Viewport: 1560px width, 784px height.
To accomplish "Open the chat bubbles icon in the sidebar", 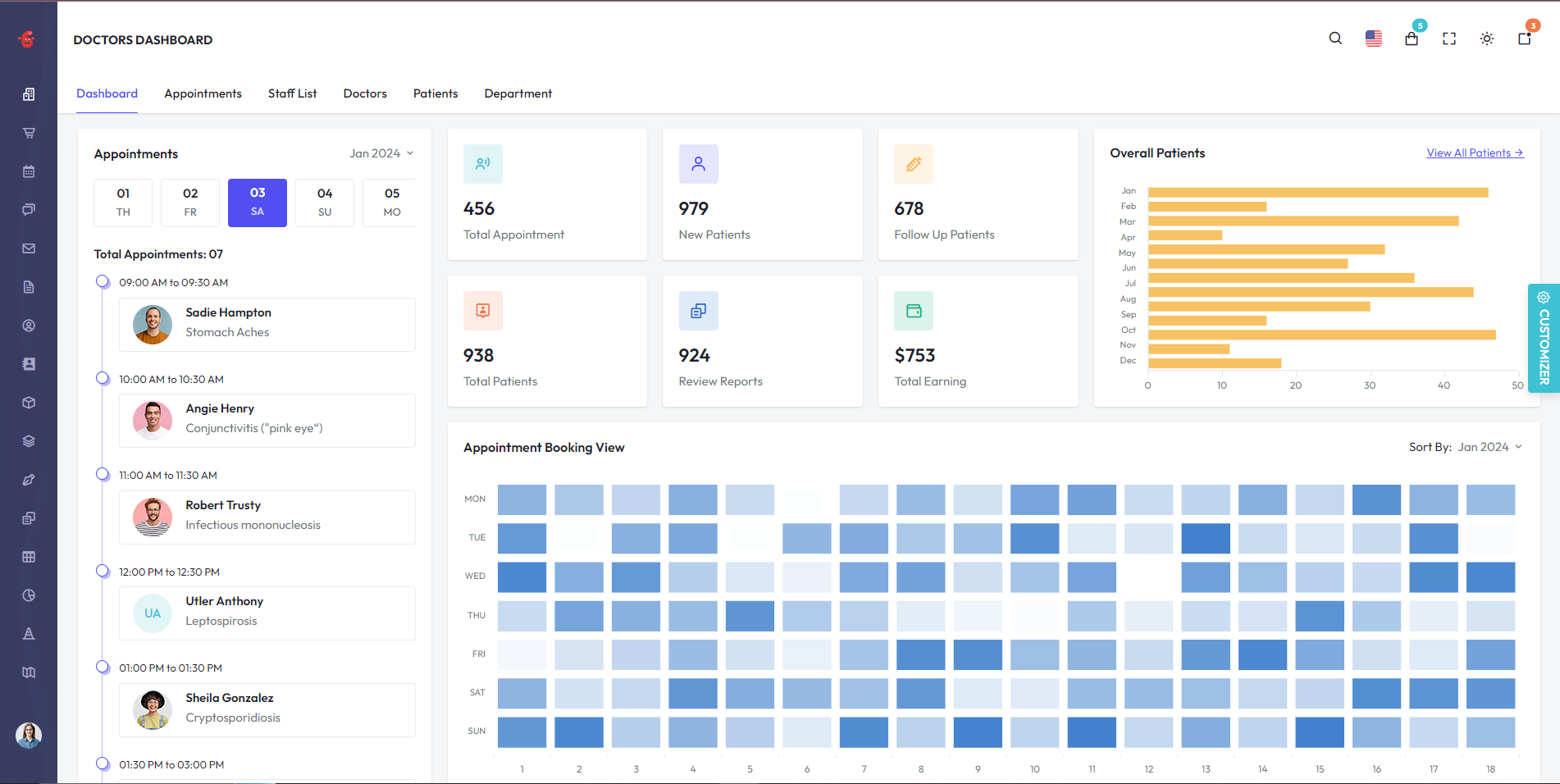I will 29,210.
